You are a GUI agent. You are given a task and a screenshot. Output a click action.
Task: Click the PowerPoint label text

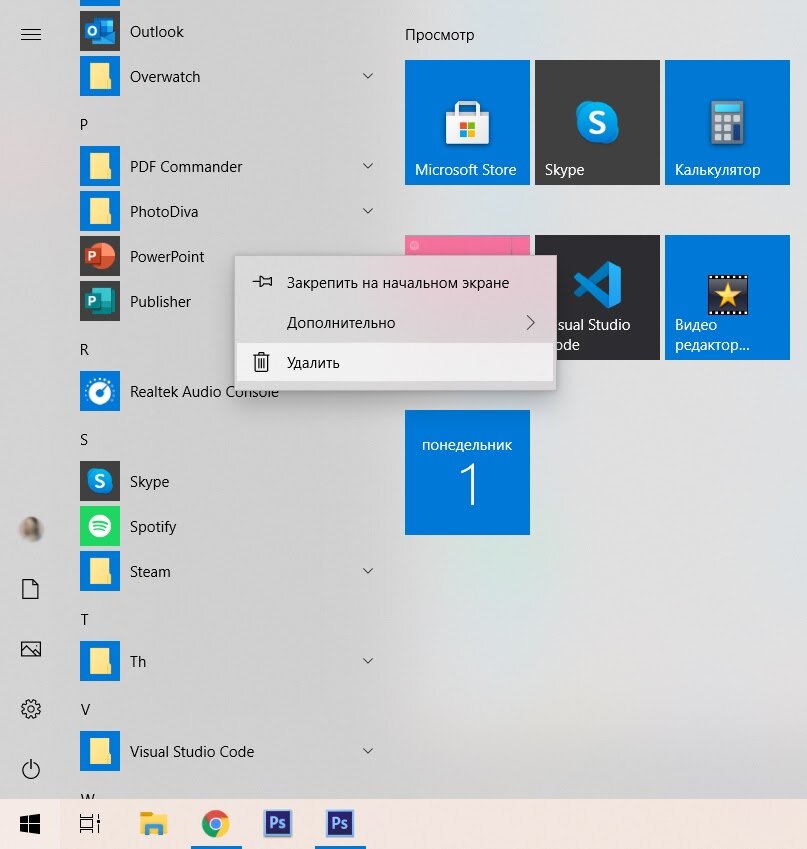(x=167, y=257)
